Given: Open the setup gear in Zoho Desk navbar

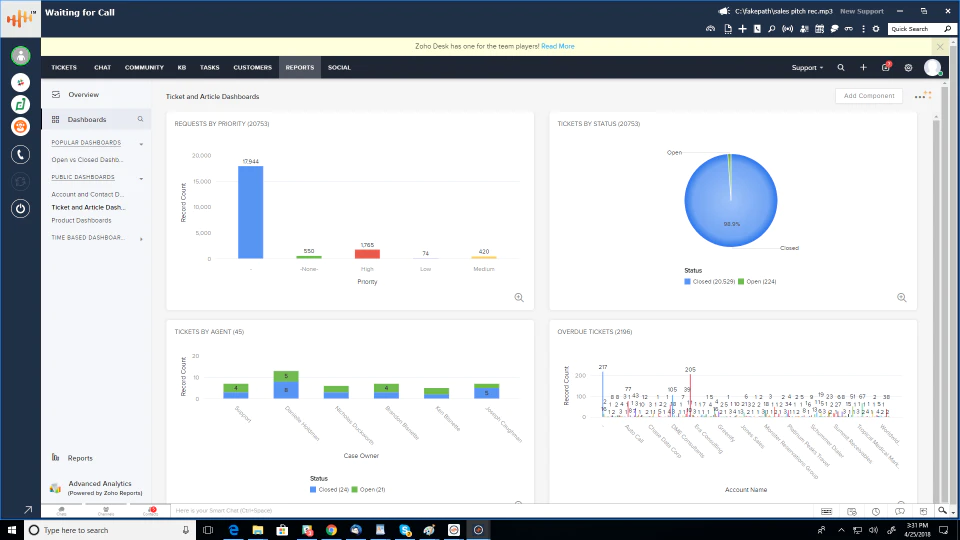Looking at the screenshot, I should 909,68.
